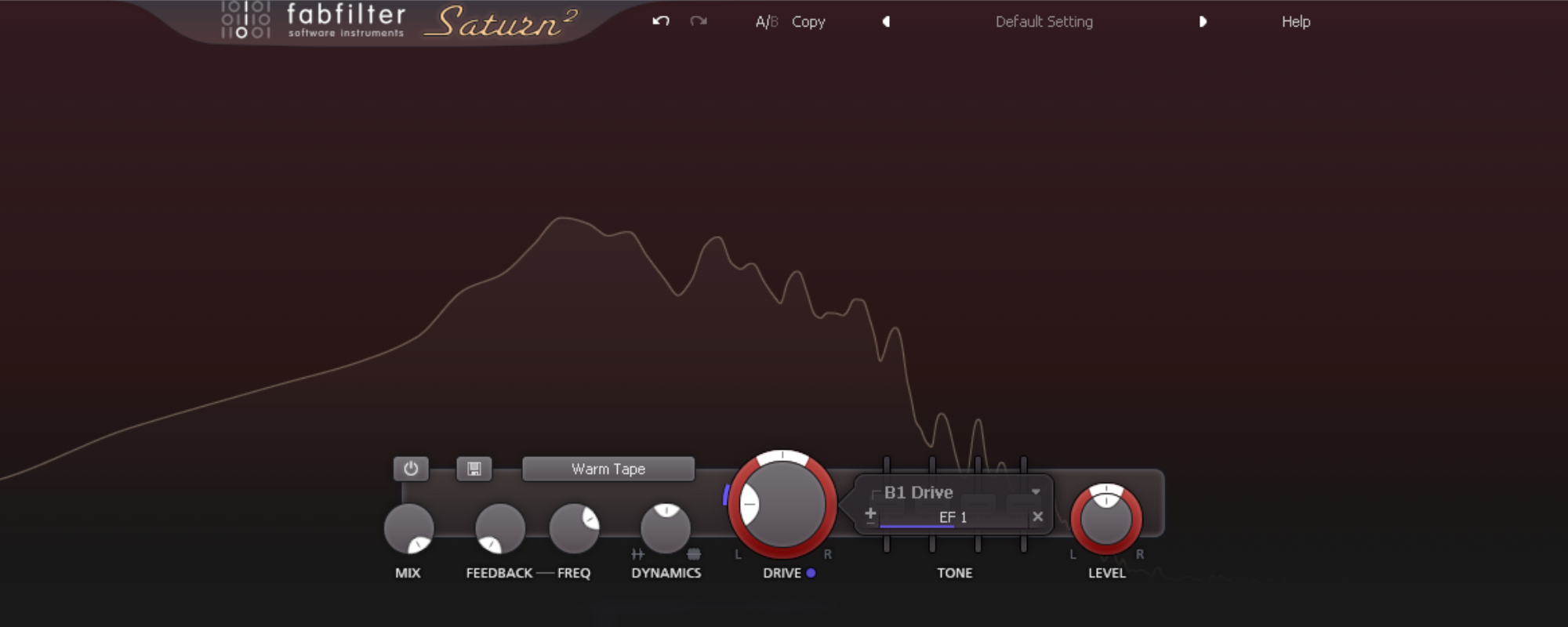Image resolution: width=1568 pixels, height=627 pixels.
Task: Click the Copy button
Action: (808, 22)
